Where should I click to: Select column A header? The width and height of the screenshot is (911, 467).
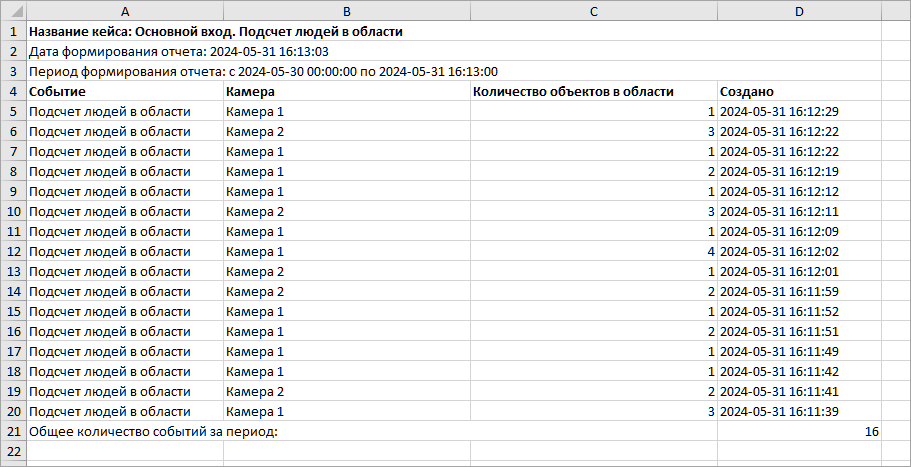click(x=124, y=11)
